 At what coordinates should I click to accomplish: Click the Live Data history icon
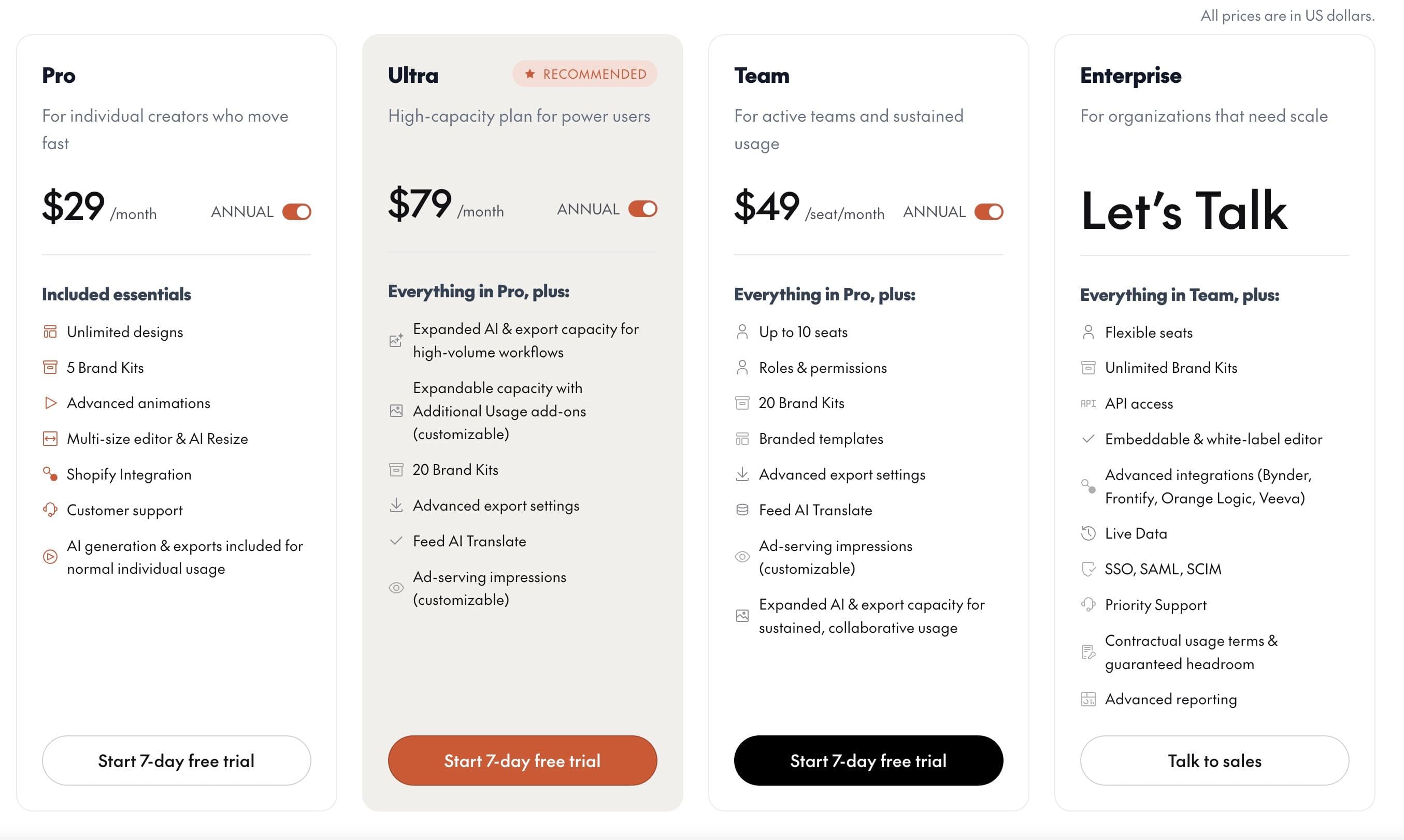(x=1088, y=533)
